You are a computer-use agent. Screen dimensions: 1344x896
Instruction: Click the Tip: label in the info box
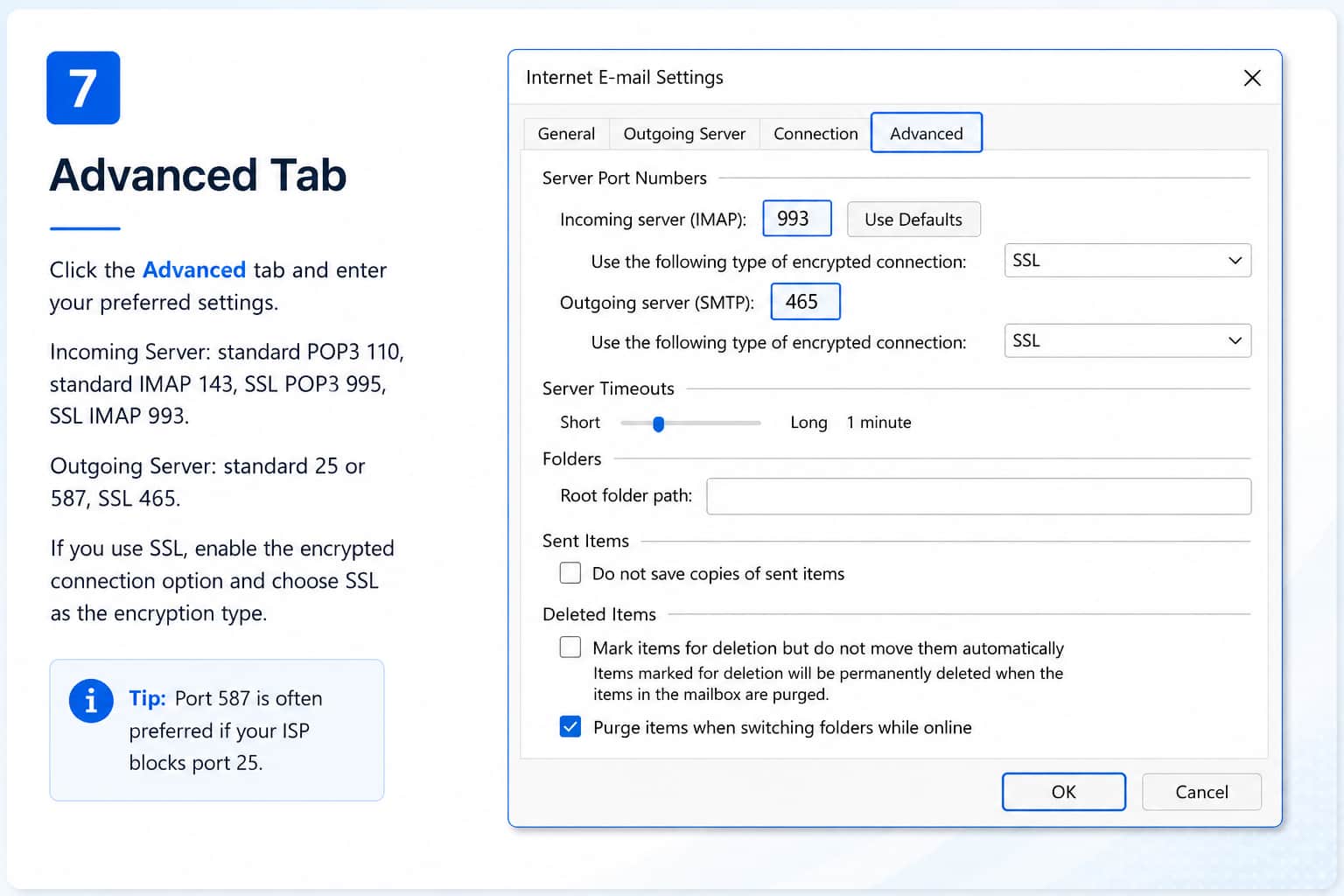(x=147, y=698)
